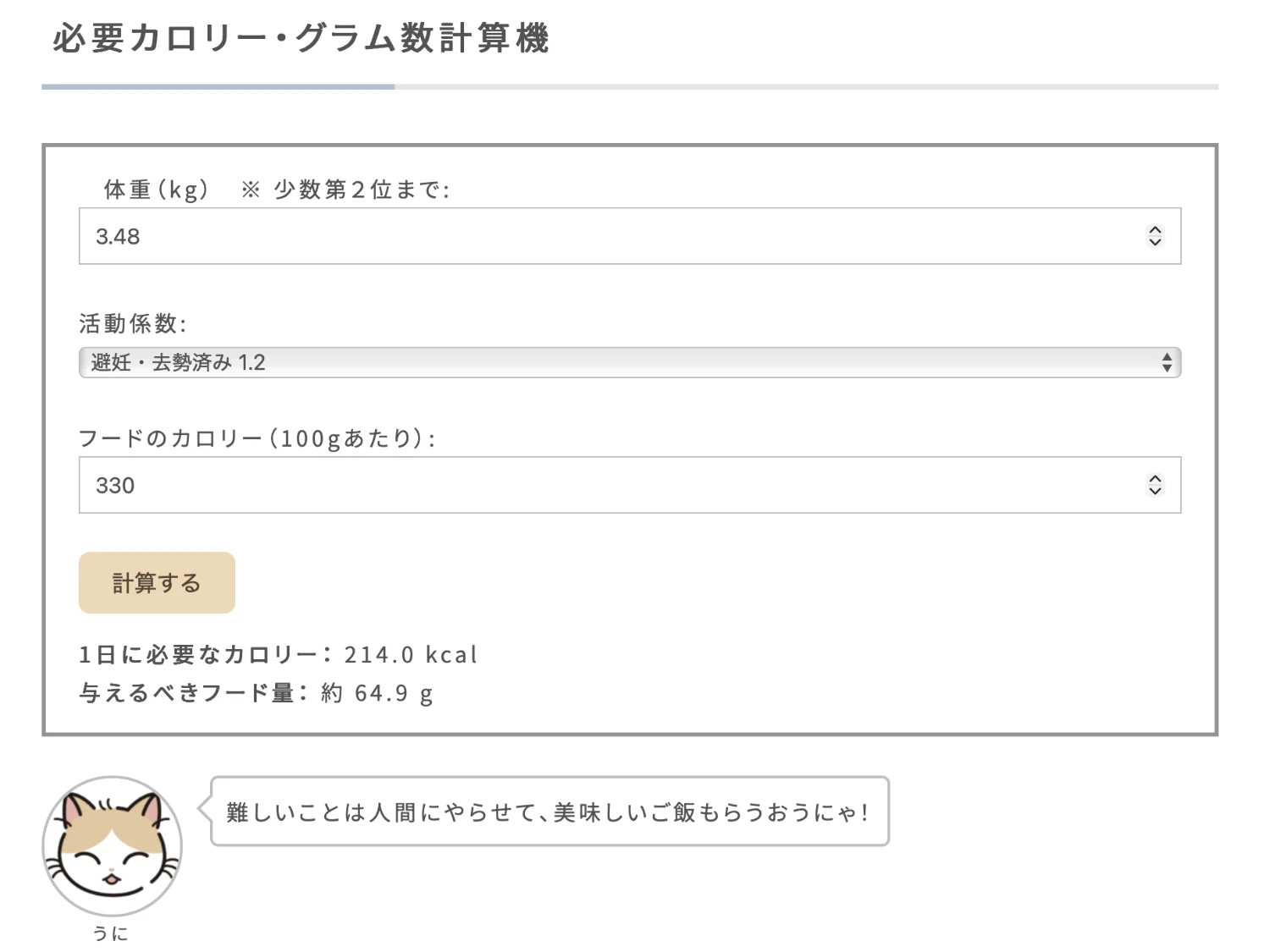
Task: Click the フードのカロリー(100gあたり) label
Action: [x=257, y=438]
